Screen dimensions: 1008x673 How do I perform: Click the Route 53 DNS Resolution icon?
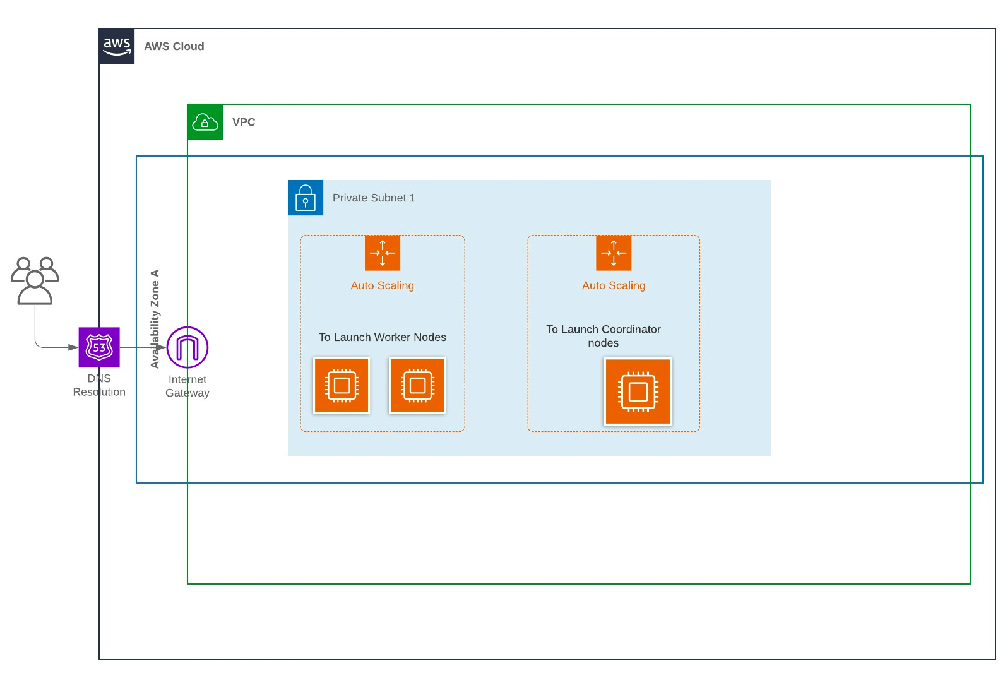(98, 346)
